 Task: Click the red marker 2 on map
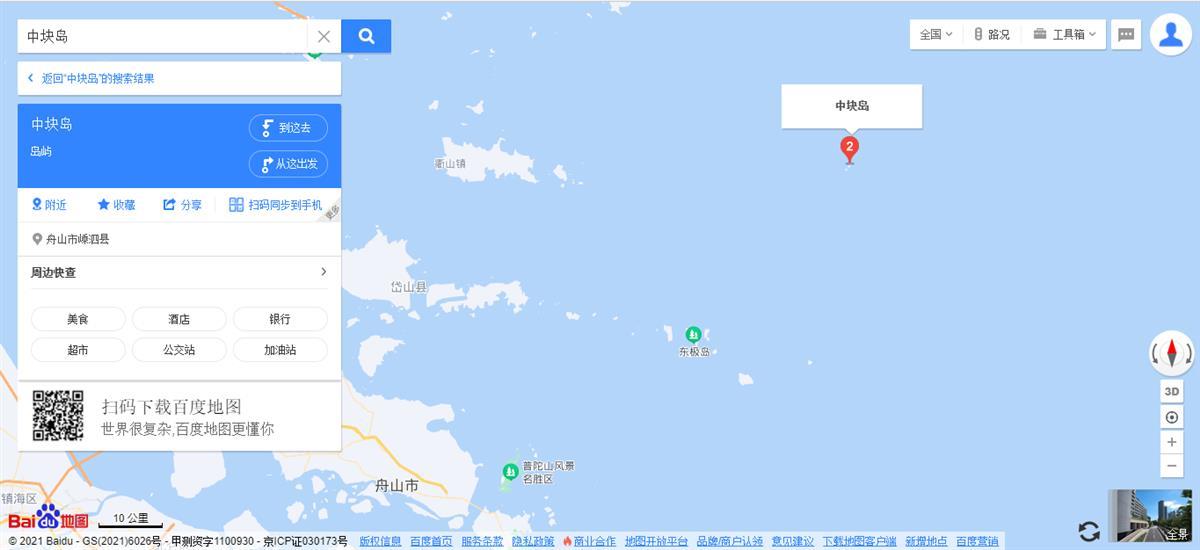849,149
